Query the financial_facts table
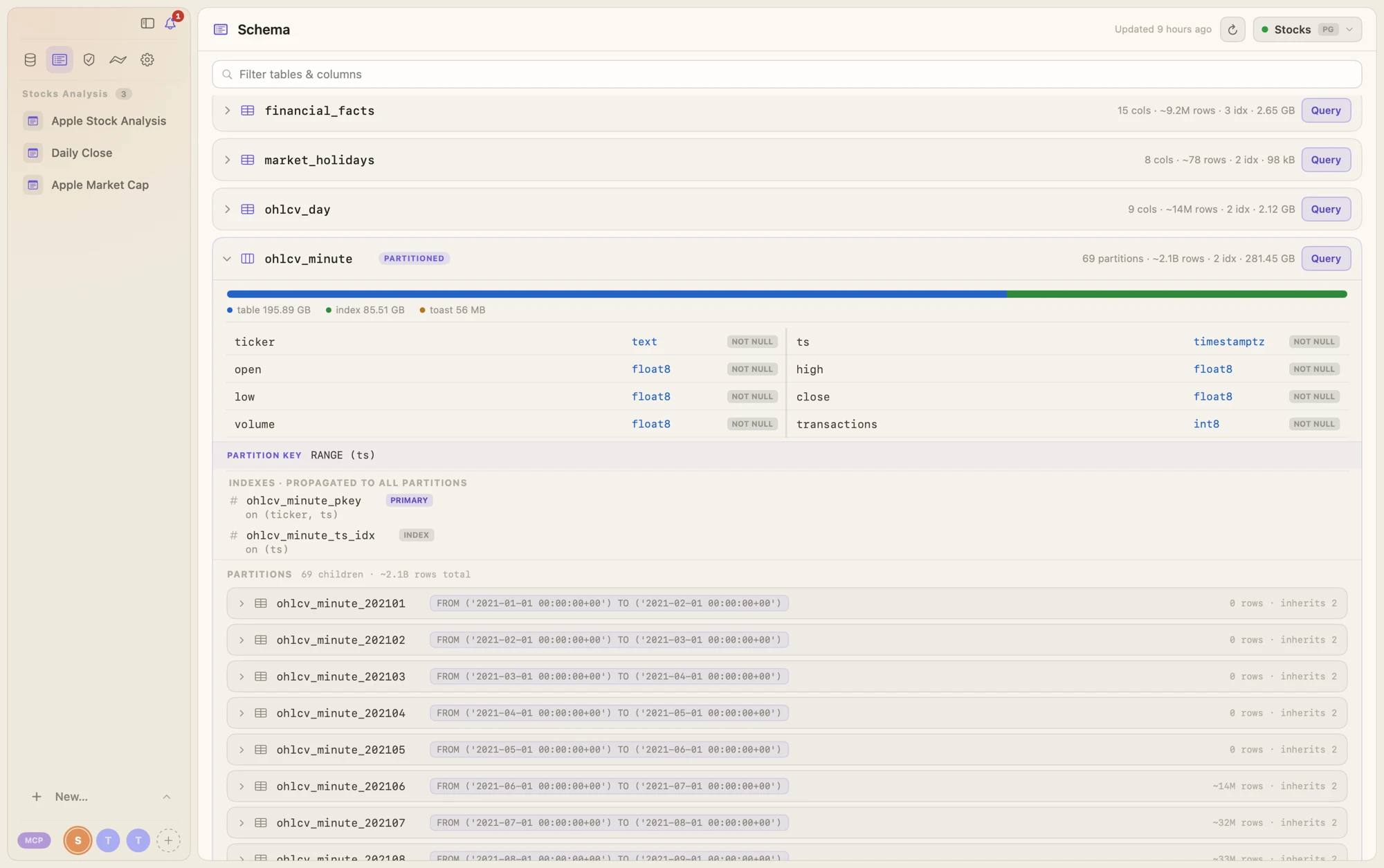The height and width of the screenshot is (868, 1384). [x=1326, y=111]
